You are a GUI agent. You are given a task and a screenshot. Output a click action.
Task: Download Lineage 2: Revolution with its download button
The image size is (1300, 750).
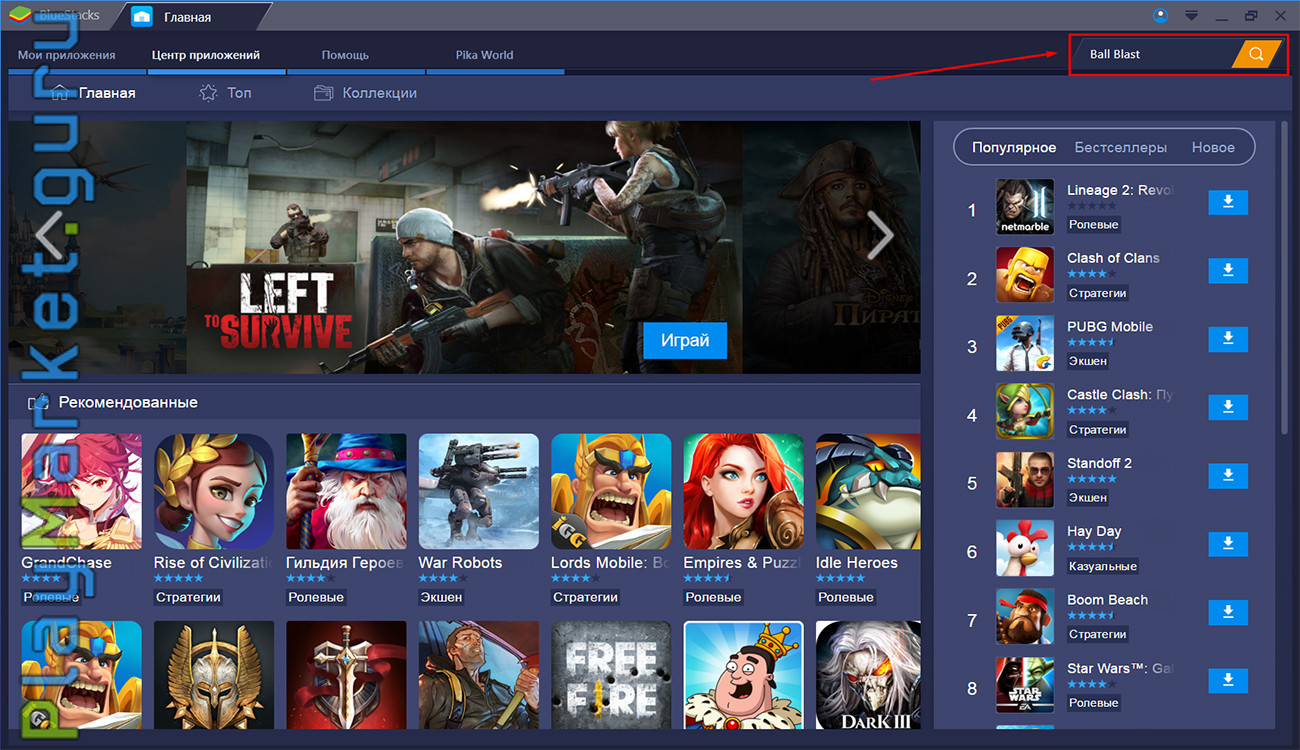[1228, 203]
